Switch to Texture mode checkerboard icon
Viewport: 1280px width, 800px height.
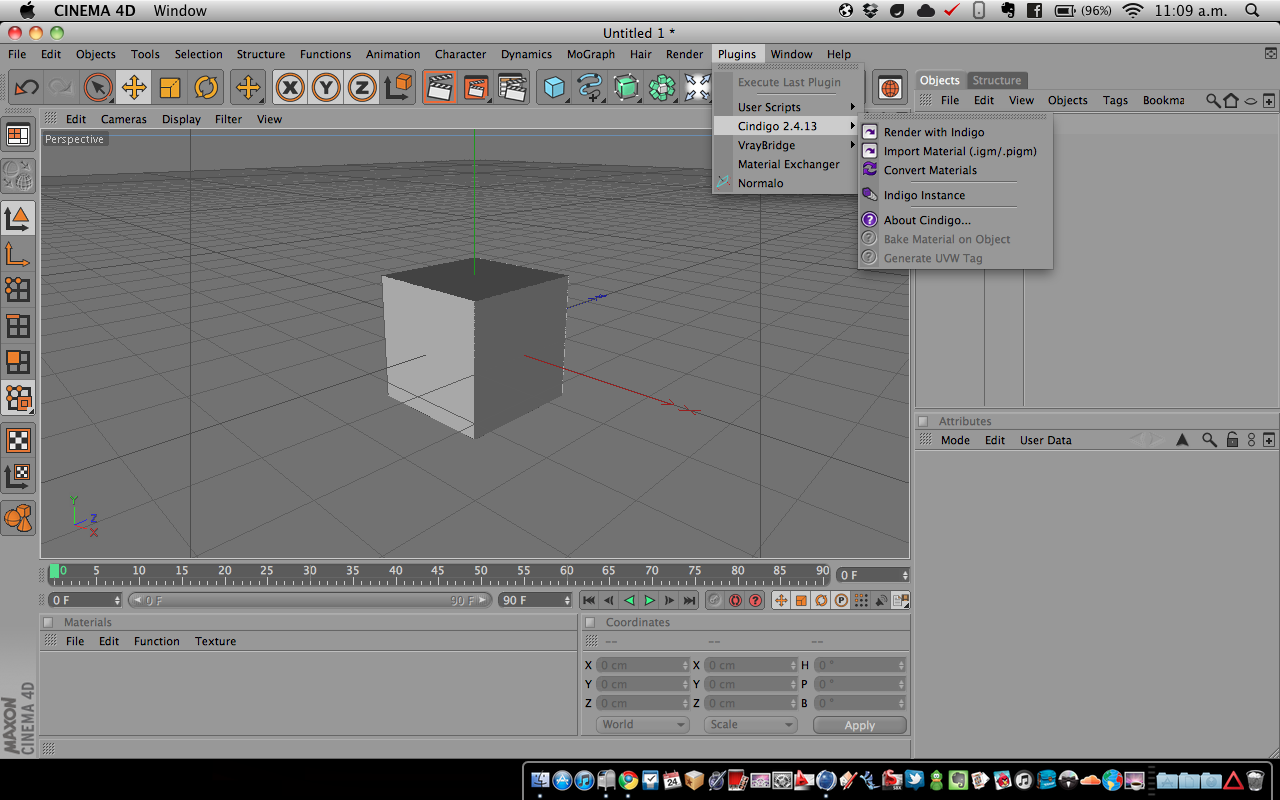tap(18, 440)
